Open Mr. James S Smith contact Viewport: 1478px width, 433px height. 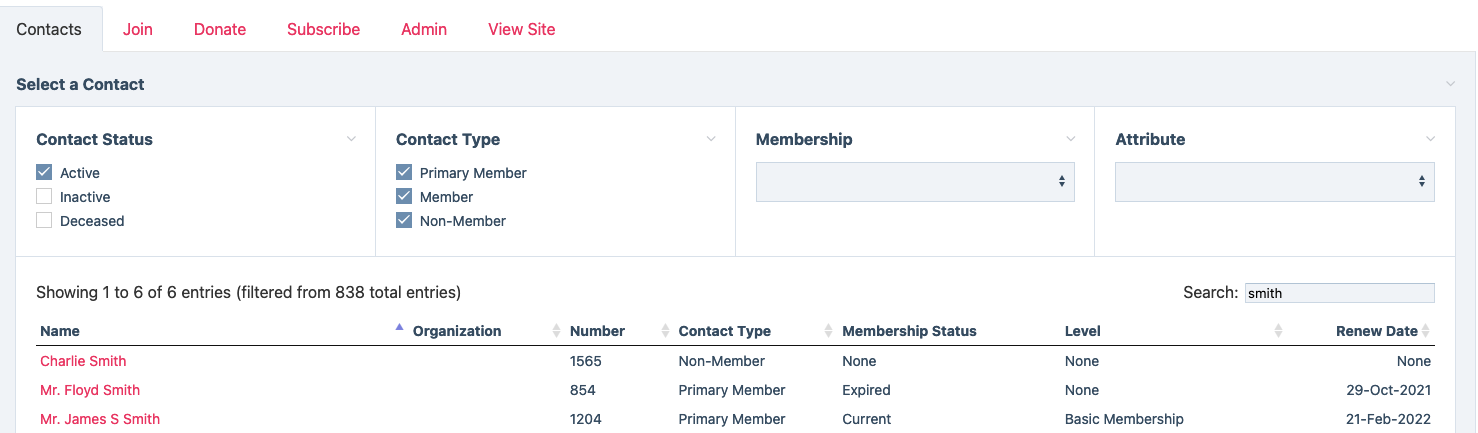point(100,419)
